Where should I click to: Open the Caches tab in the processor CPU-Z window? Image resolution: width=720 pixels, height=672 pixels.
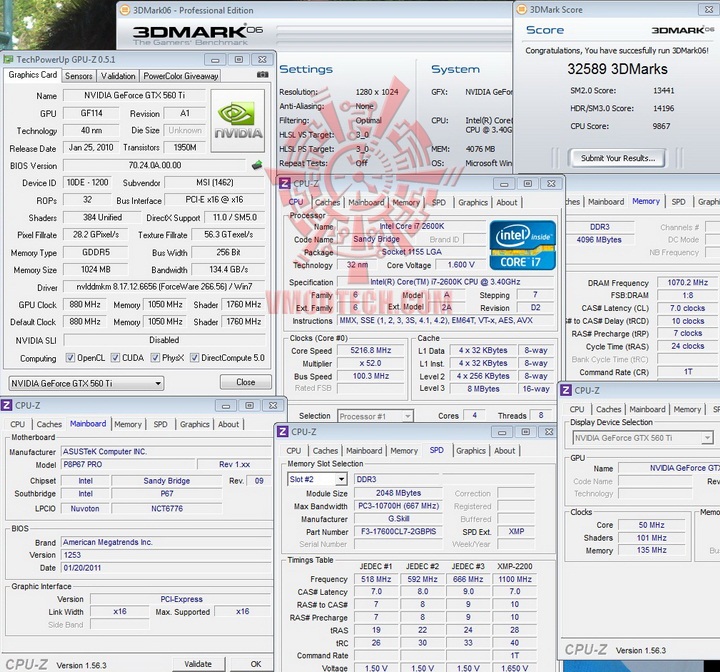click(327, 202)
